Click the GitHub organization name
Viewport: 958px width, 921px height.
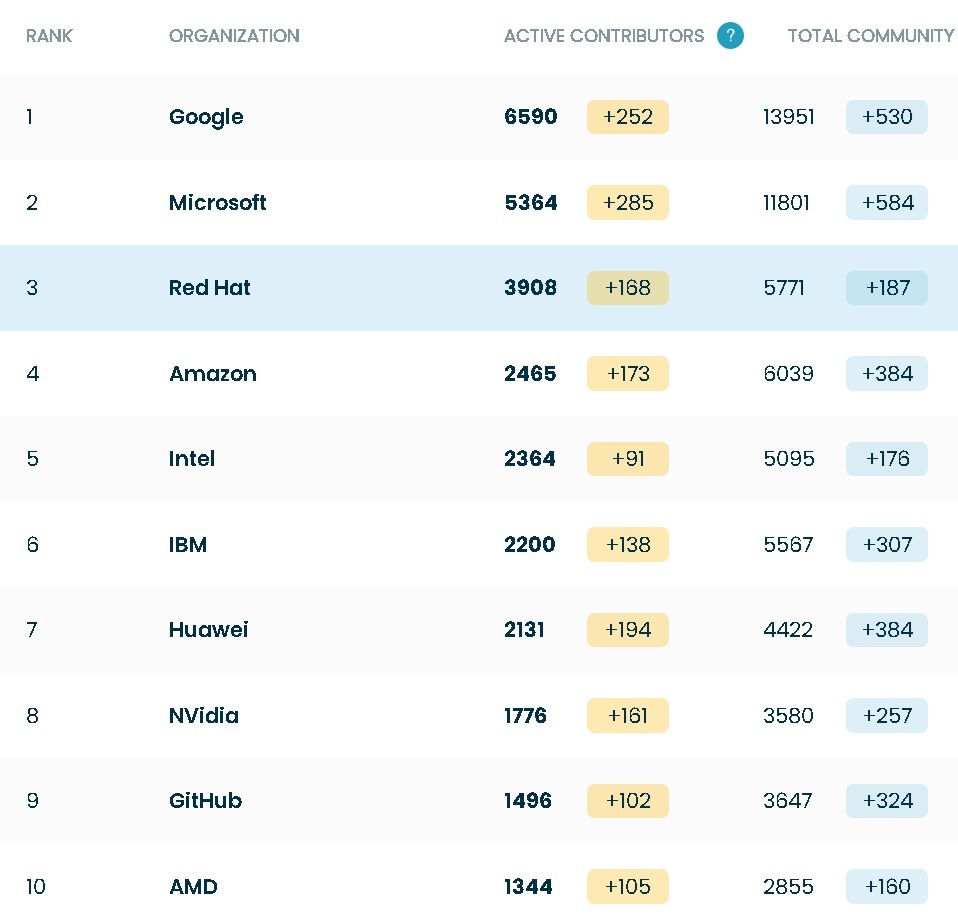pyautogui.click(x=205, y=801)
